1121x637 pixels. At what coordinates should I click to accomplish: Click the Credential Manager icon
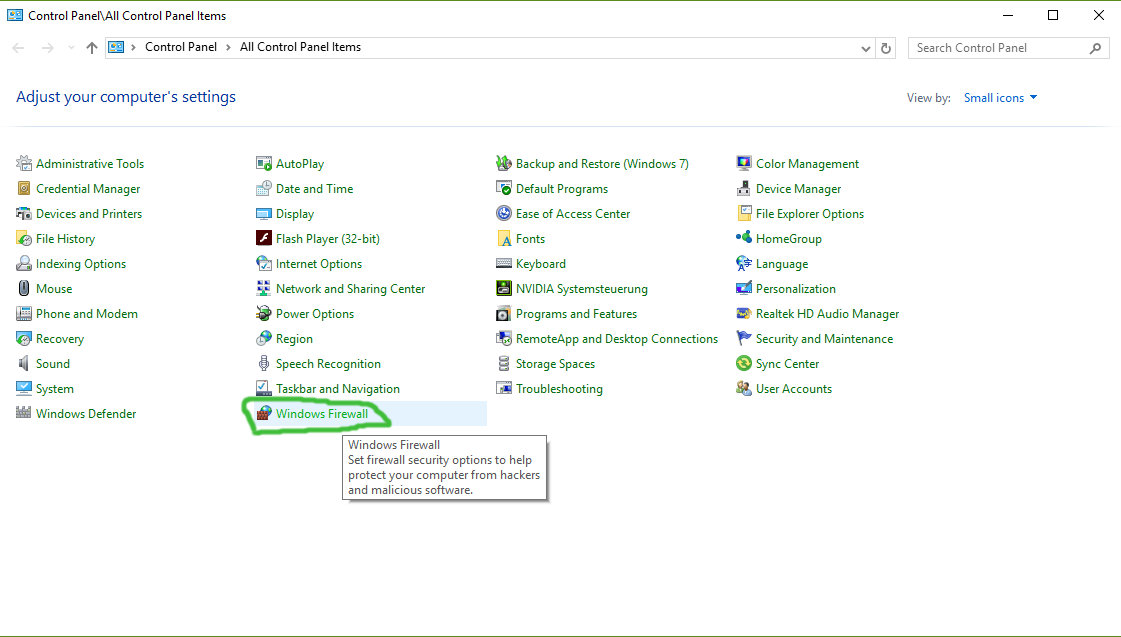coord(24,189)
